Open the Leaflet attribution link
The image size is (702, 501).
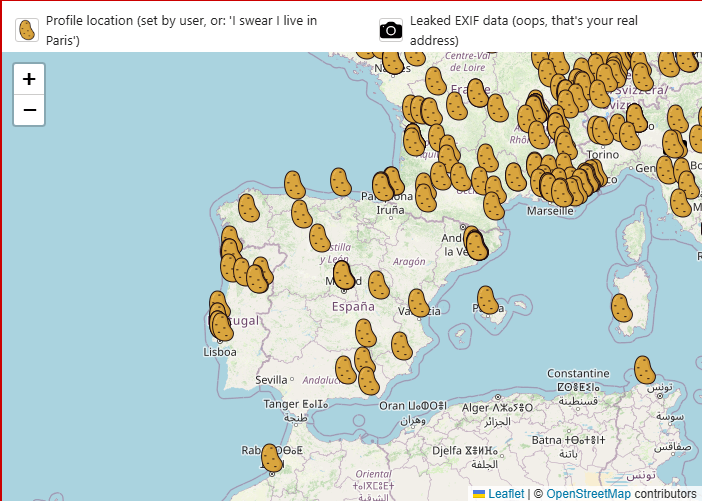(x=506, y=493)
